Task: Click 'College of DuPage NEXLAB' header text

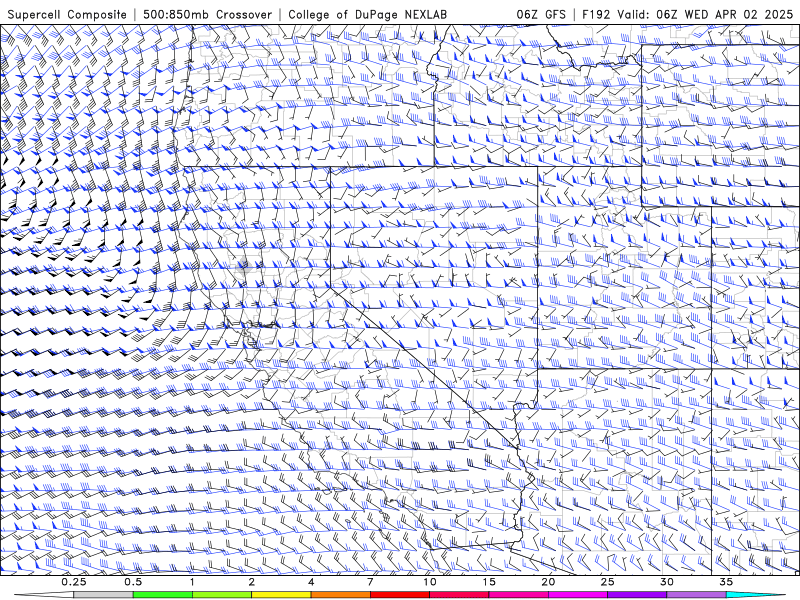Action: point(367,15)
